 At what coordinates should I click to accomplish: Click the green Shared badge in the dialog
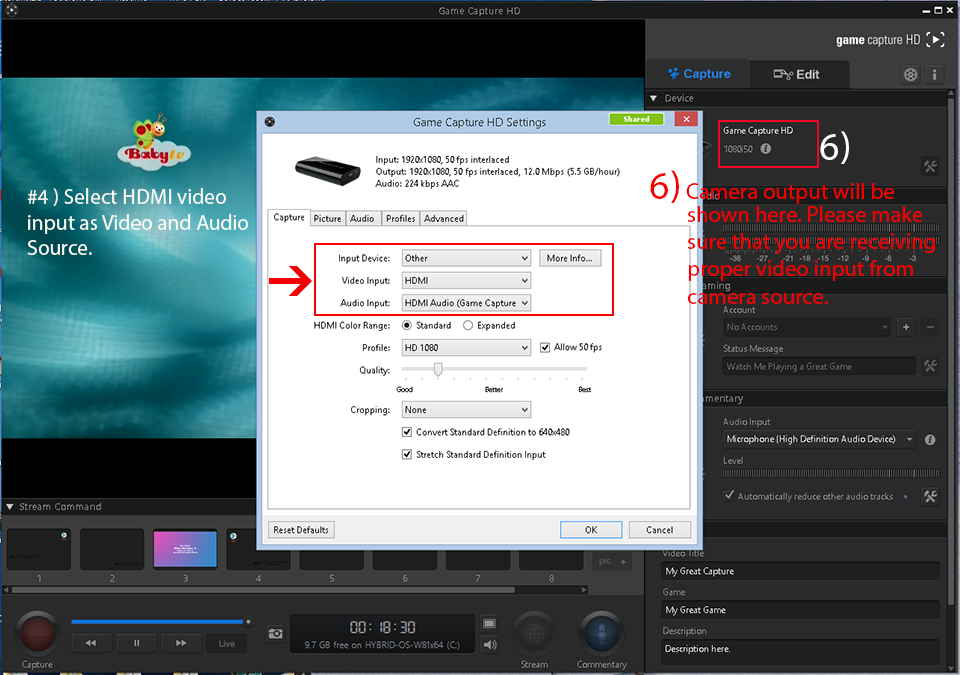pos(636,119)
